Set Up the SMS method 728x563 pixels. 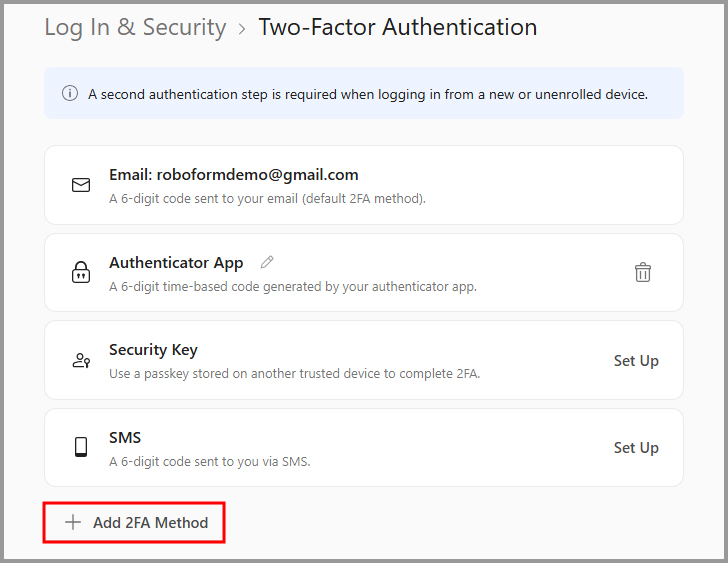pos(636,448)
